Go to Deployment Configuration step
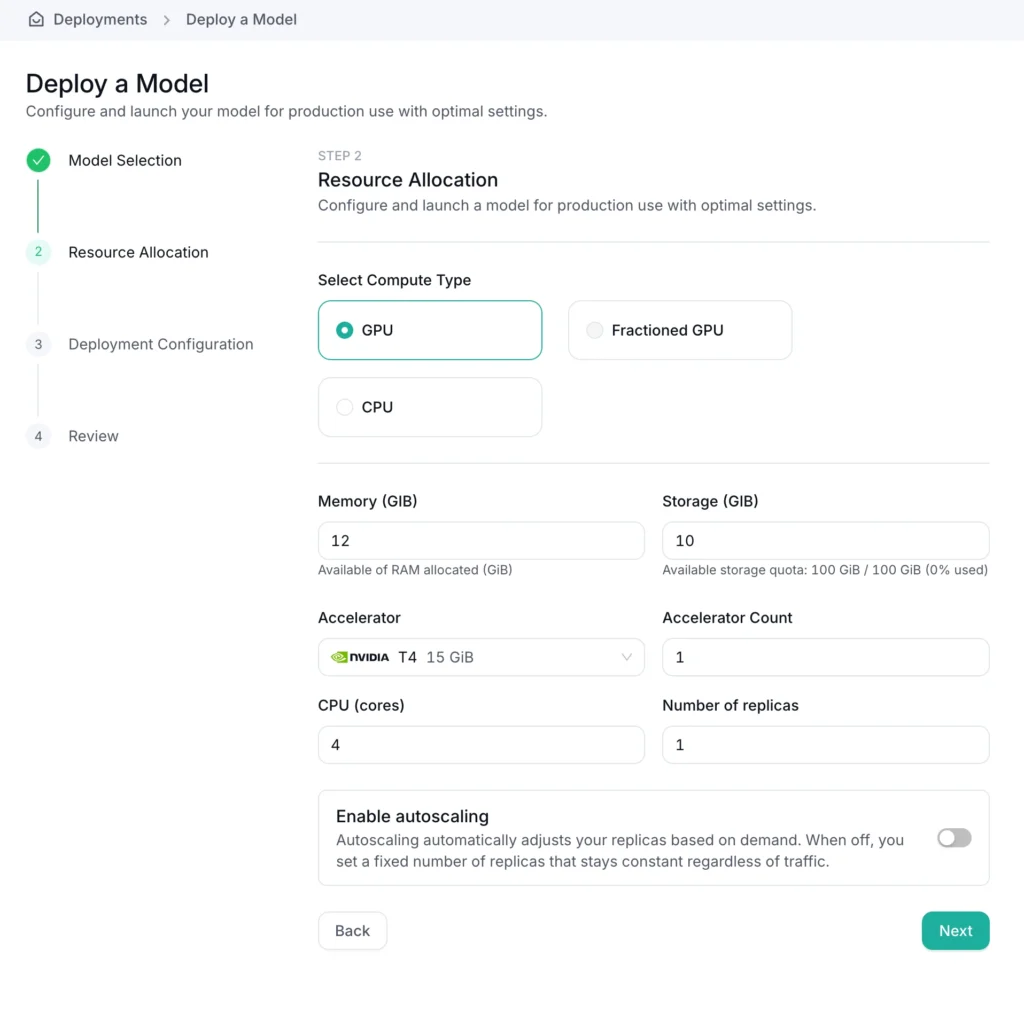The image size is (1024, 1013). point(160,344)
